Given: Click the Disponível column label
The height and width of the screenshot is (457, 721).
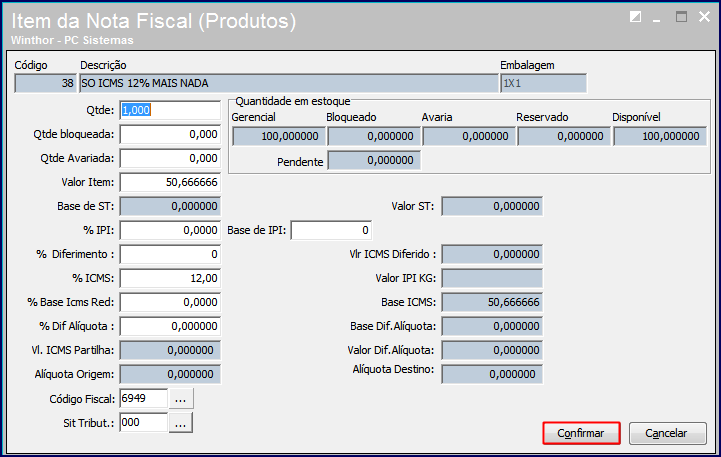Looking at the screenshot, I should [x=636, y=117].
